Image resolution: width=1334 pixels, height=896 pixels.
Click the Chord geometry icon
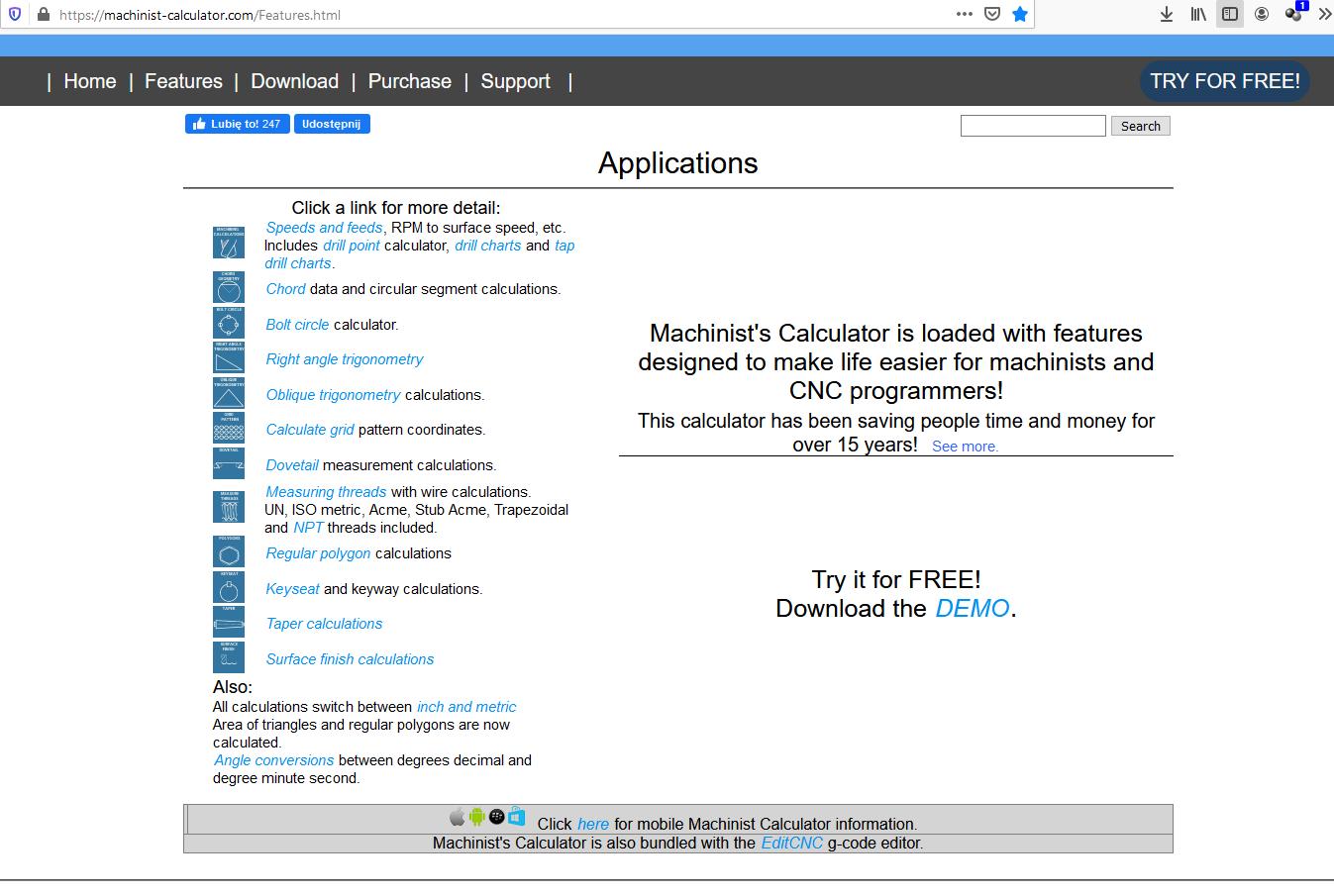(229, 287)
